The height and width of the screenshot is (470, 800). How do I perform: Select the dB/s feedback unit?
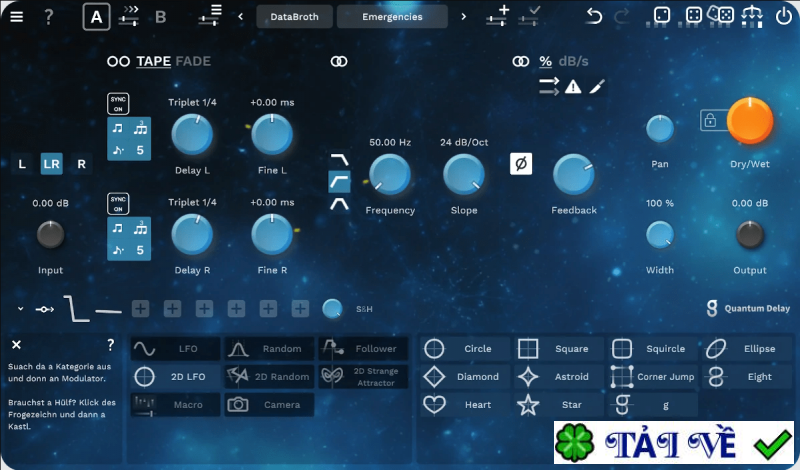coord(573,61)
